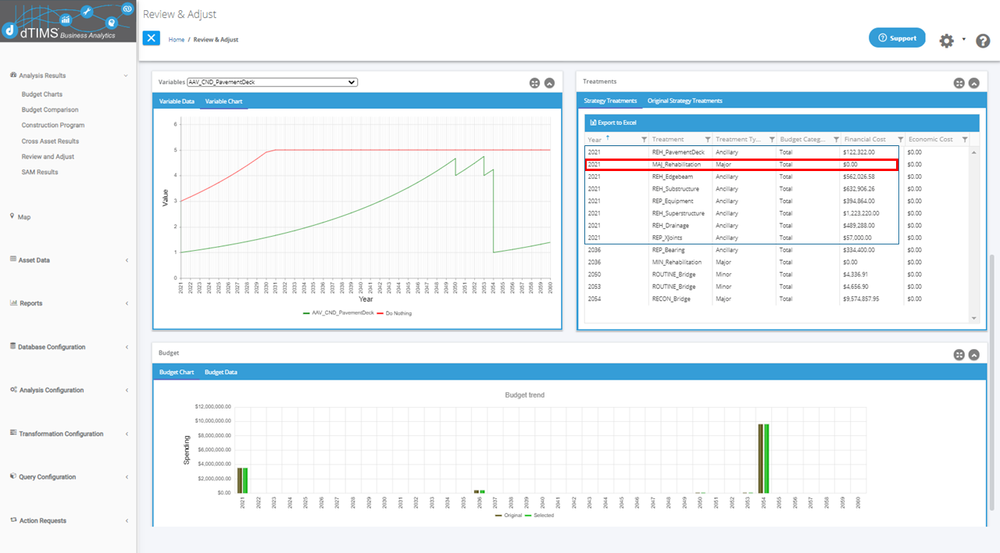Click the Query Configuration sidebar icon
This screenshot has height=553, width=1000.
[13, 476]
